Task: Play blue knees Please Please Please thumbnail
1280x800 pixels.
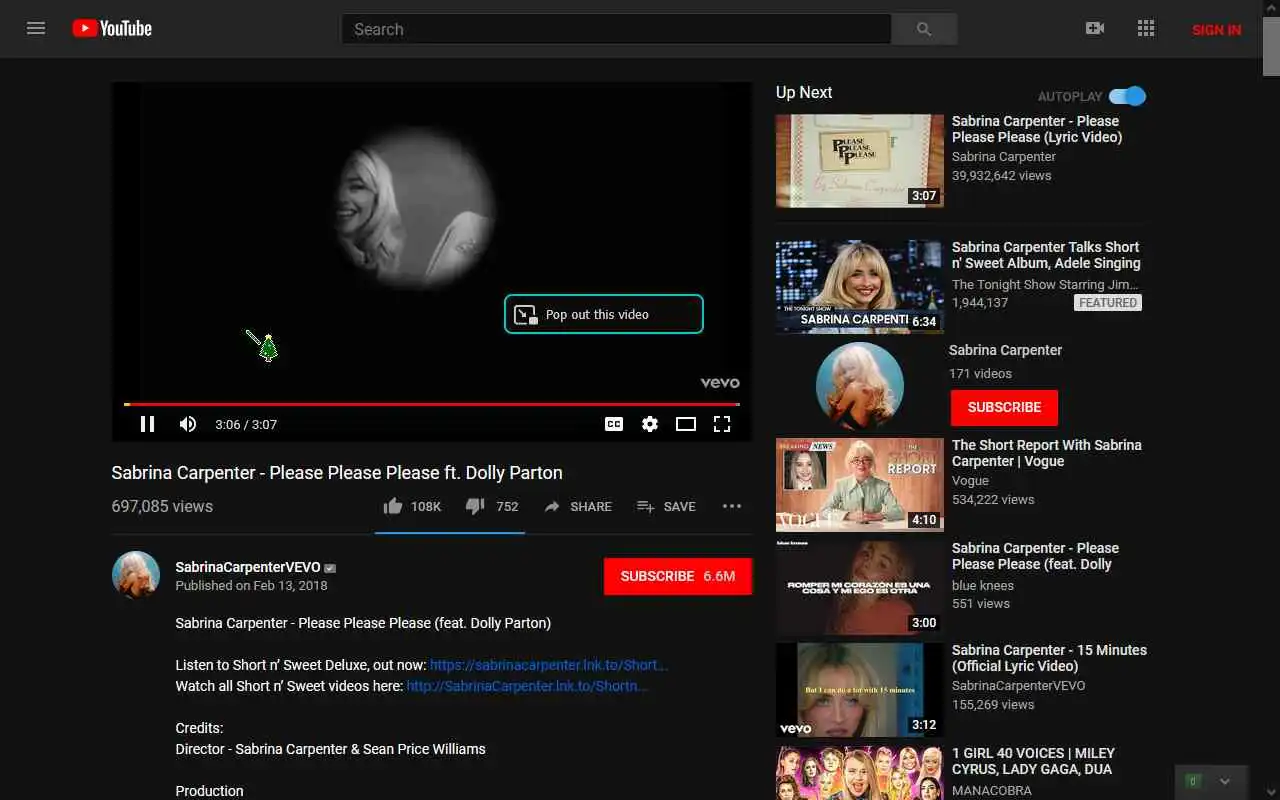Action: (x=860, y=588)
